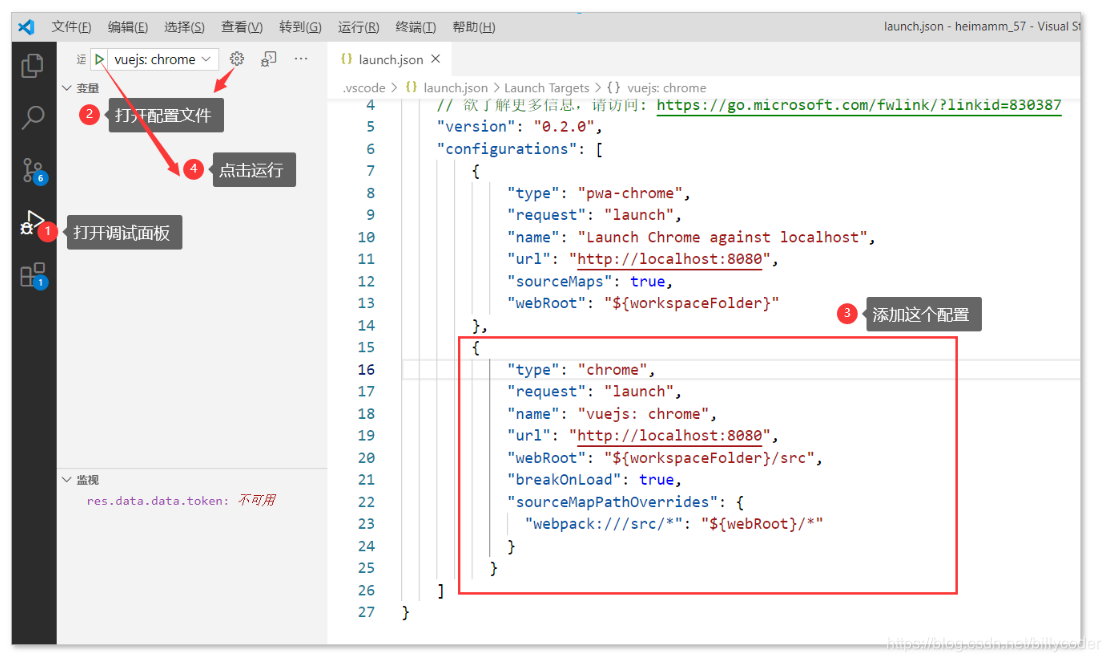Click the "pwa-chrome" value on line 8
Screen dimensions: 1111x662
[630, 193]
